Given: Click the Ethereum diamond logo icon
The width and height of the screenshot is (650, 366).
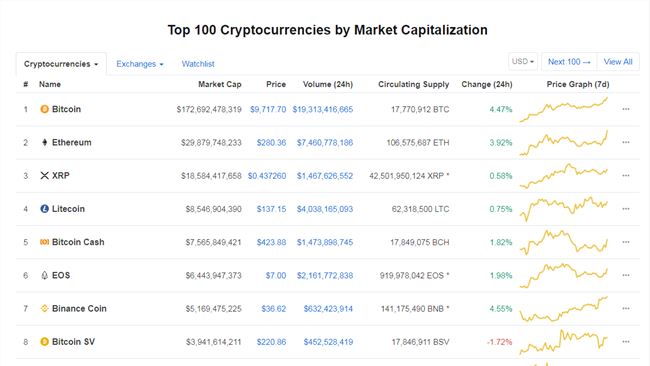Looking at the screenshot, I should coord(44,142).
